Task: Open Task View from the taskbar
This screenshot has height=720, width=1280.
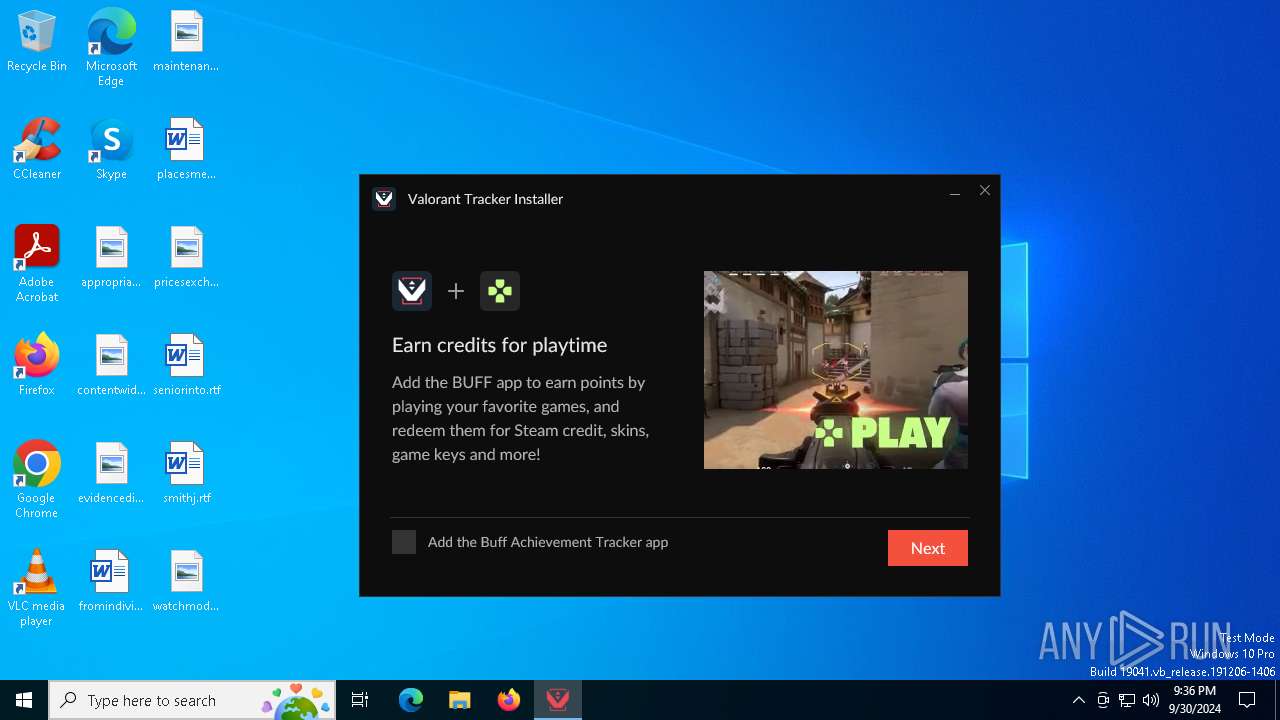Action: click(360, 700)
